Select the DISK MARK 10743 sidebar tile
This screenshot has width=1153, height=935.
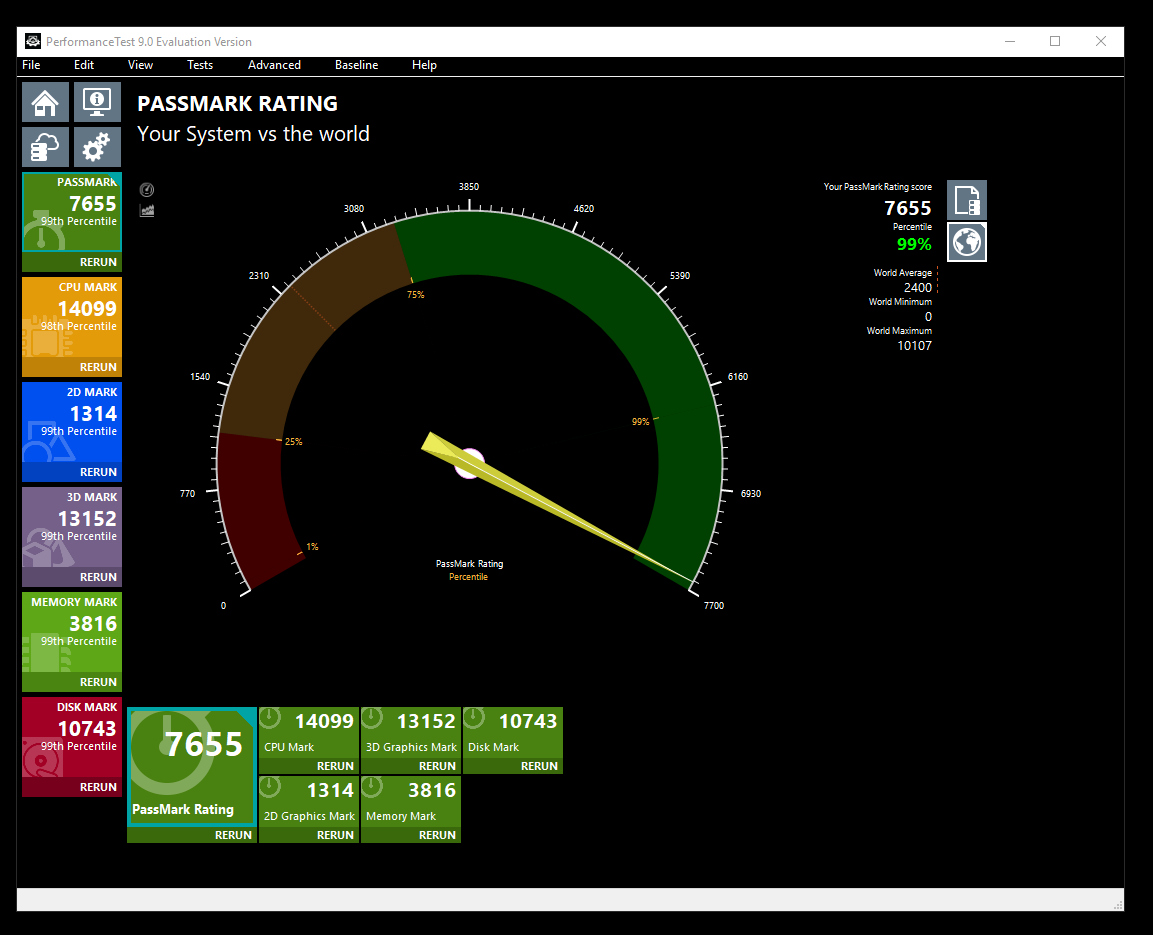[x=72, y=737]
